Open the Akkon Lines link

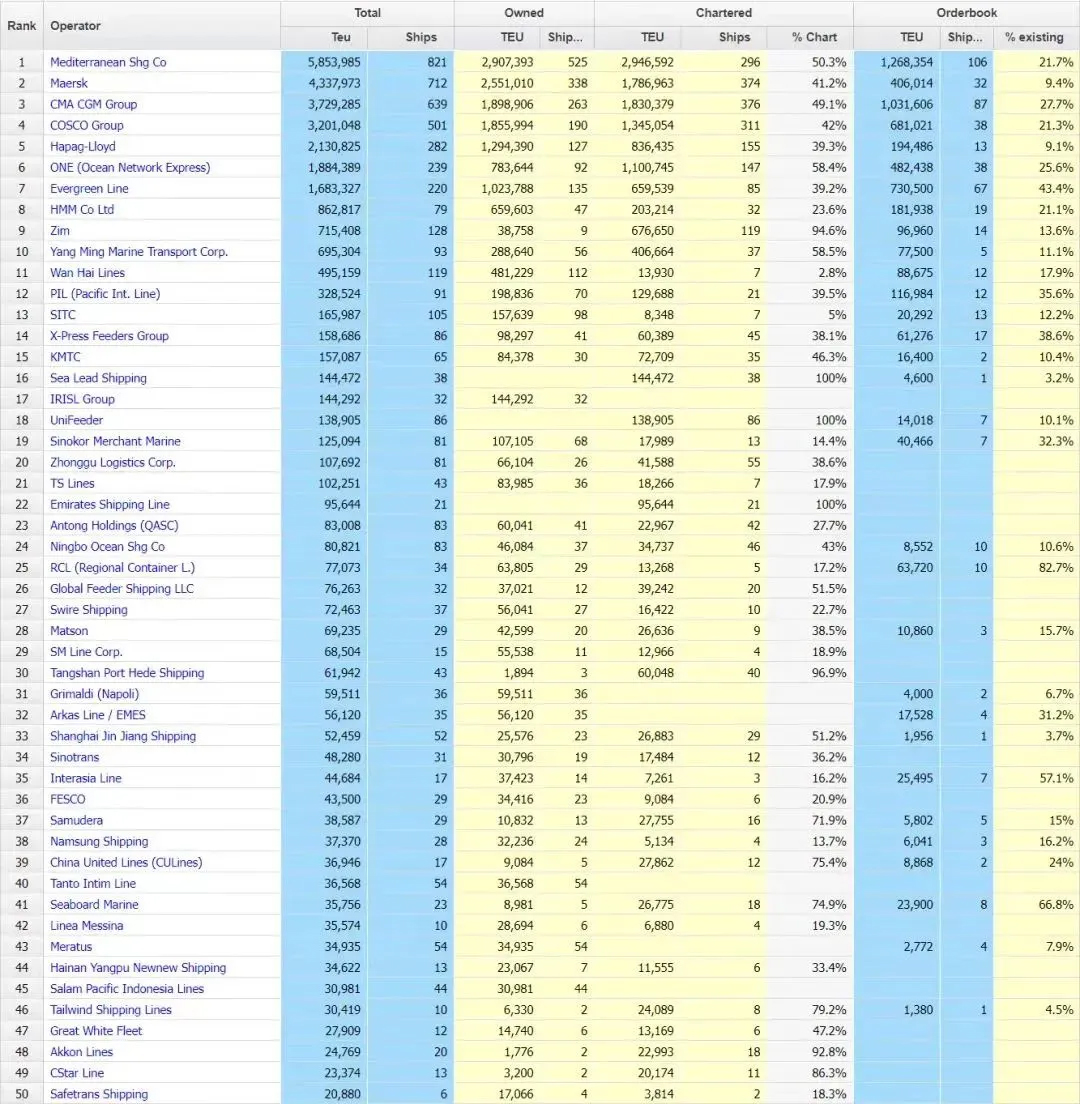point(81,1053)
